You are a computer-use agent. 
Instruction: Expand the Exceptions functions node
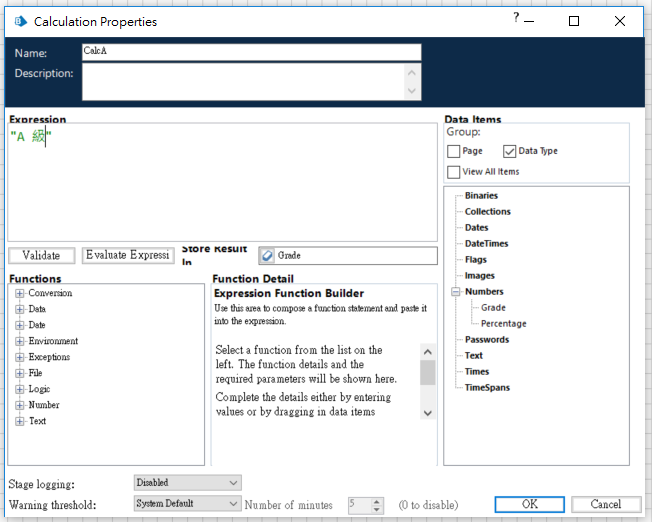point(19,357)
